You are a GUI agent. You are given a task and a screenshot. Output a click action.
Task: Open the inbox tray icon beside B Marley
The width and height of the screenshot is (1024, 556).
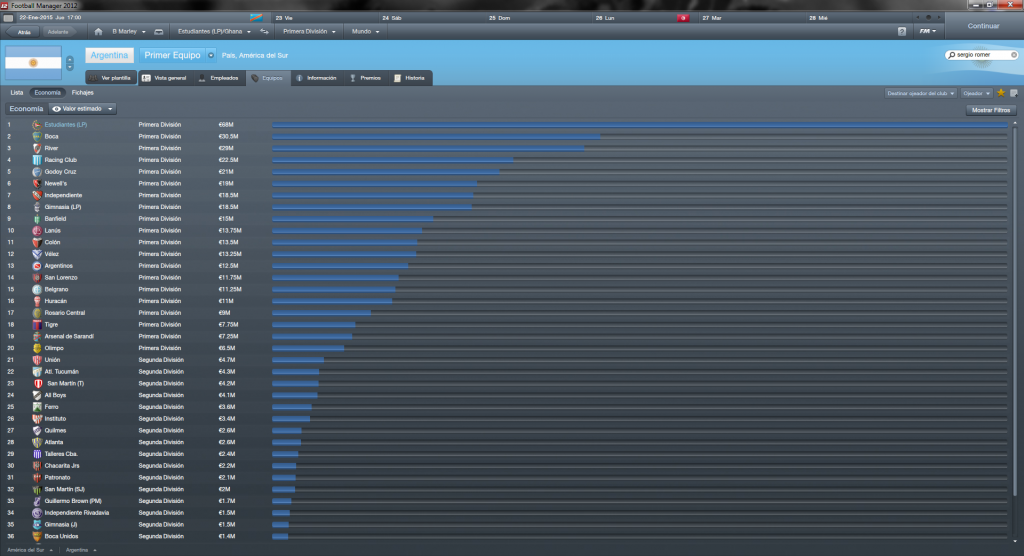tap(159, 31)
